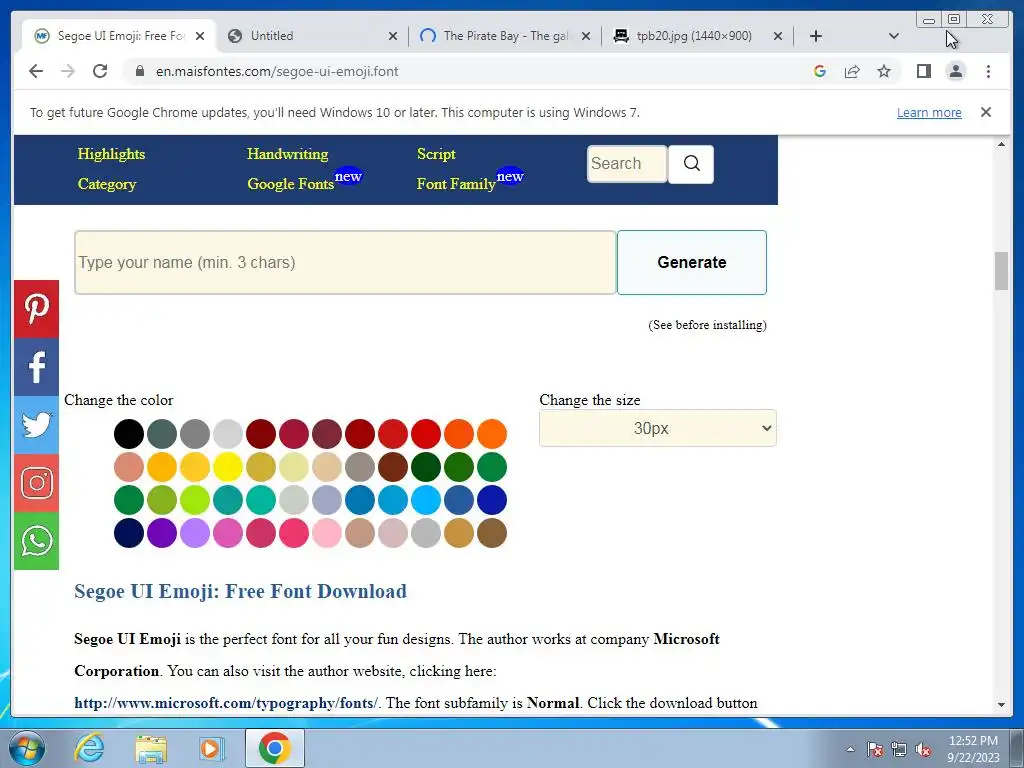Close the tpb20.jpg tab
This screenshot has height=768, width=1024.
778,36
